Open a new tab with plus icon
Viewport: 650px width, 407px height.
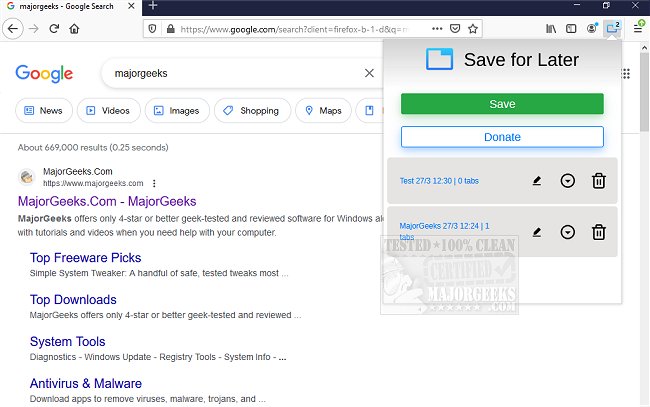153,5
